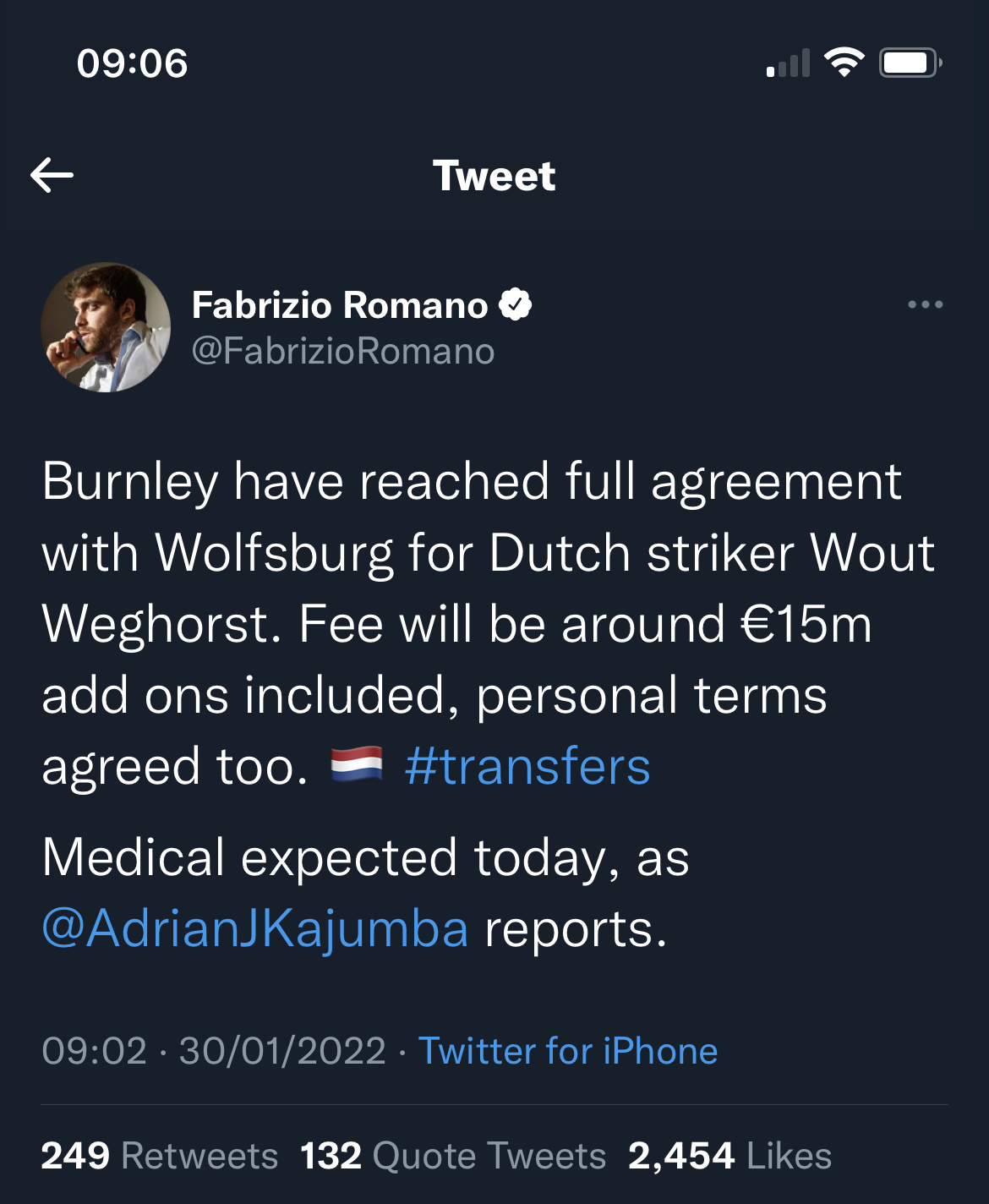Tap the back arrow to go back

point(52,176)
